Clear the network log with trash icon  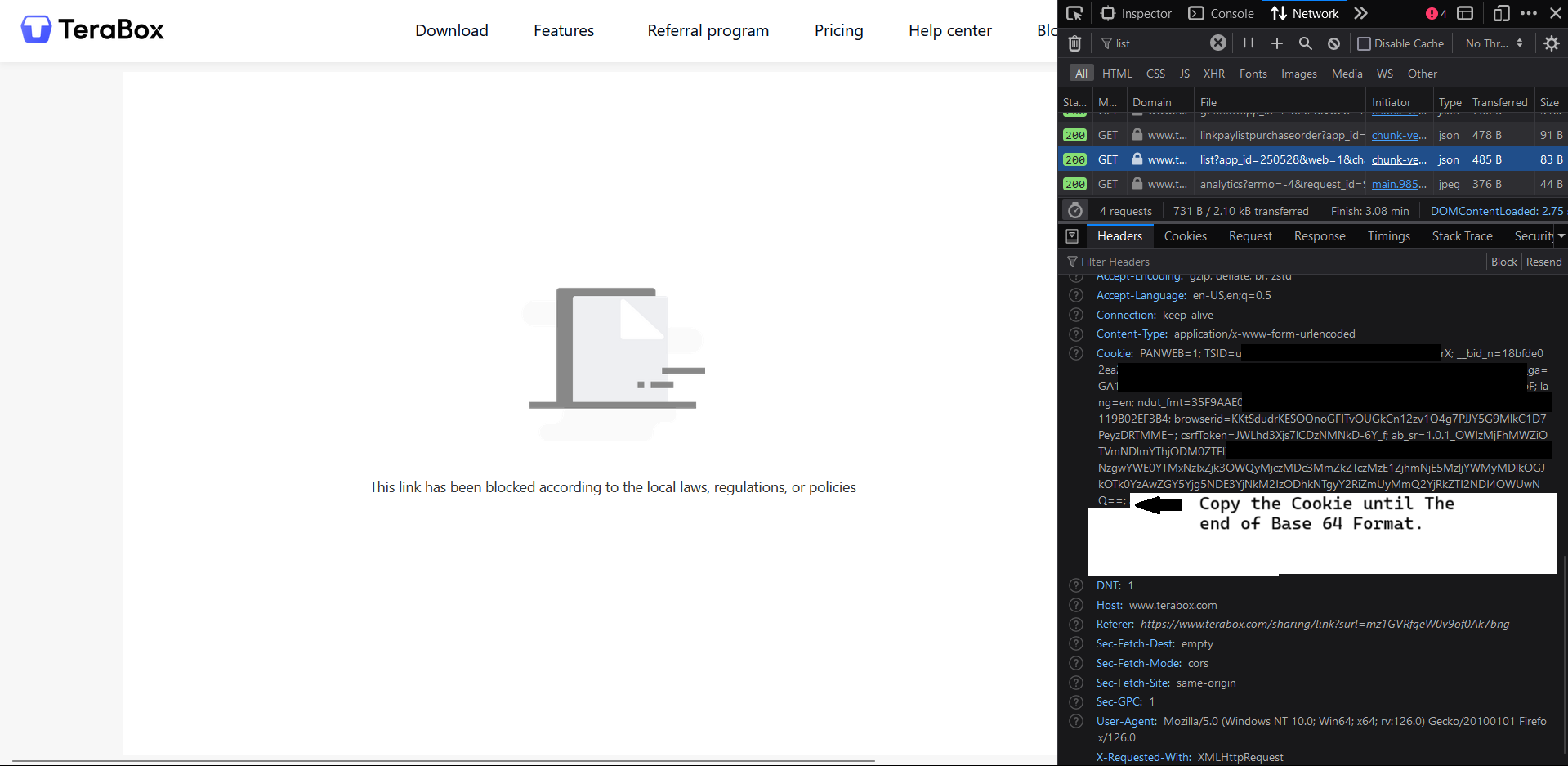pyautogui.click(x=1075, y=43)
